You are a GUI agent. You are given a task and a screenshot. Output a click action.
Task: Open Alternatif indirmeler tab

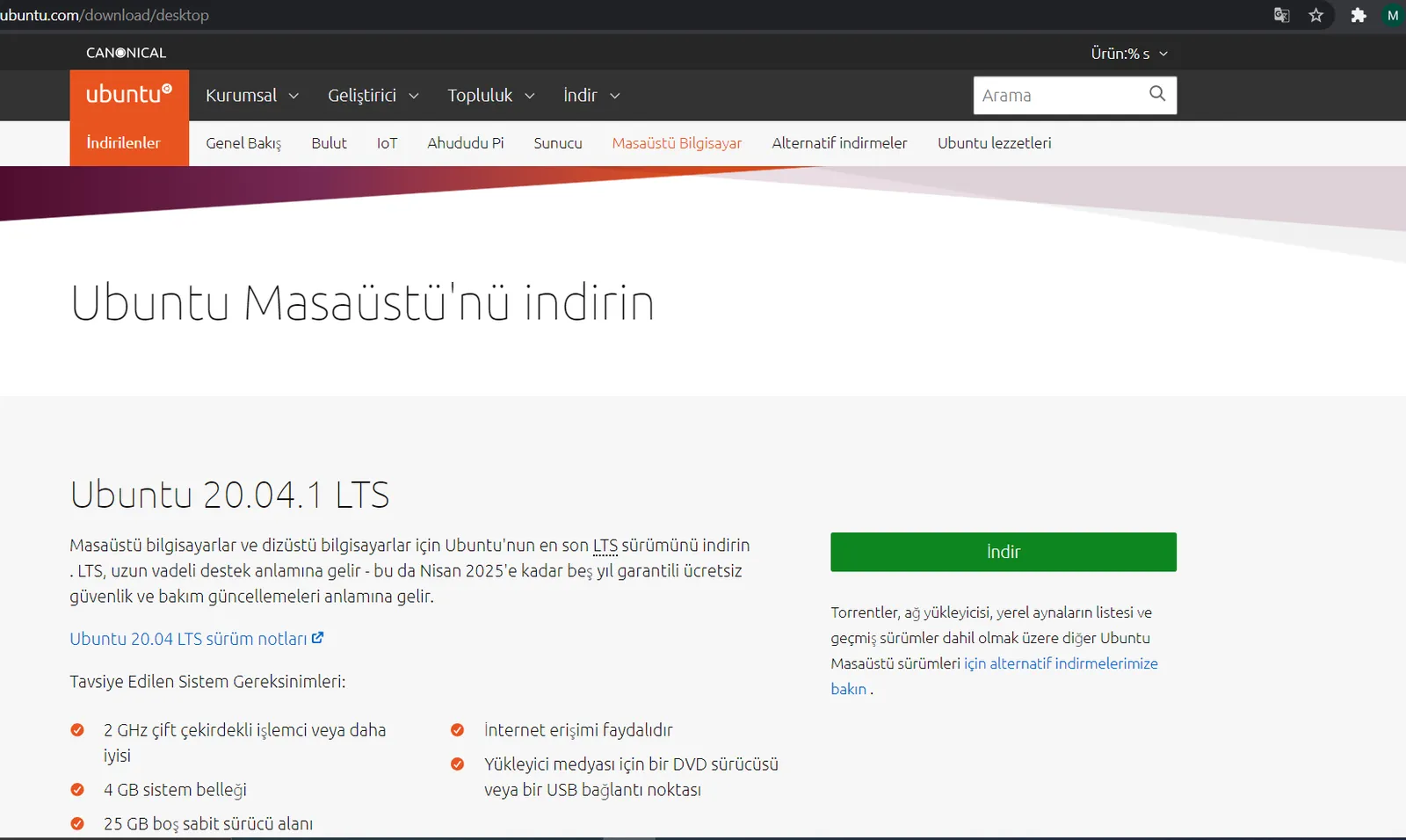[839, 143]
